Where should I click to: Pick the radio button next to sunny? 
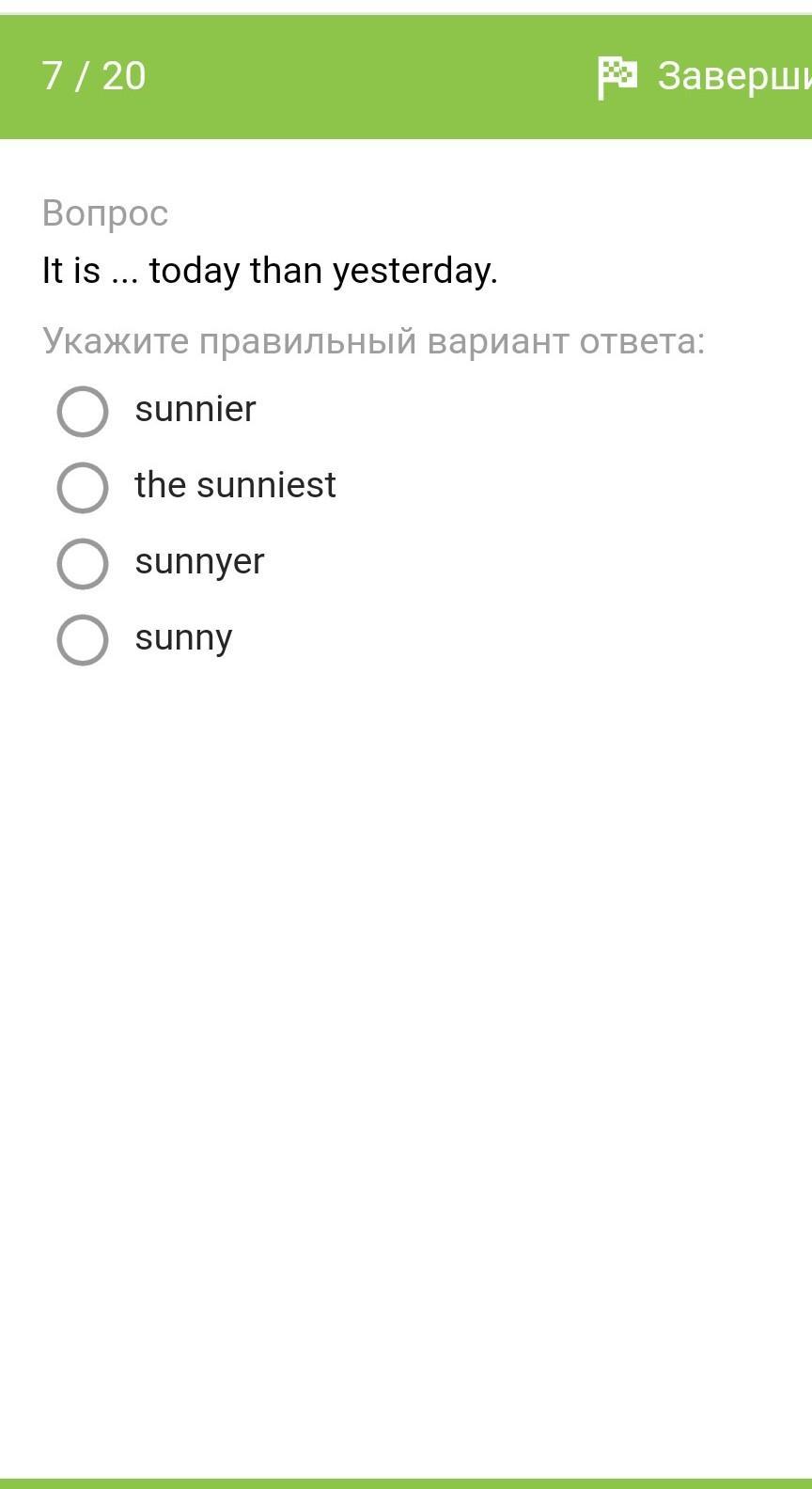click(x=83, y=639)
